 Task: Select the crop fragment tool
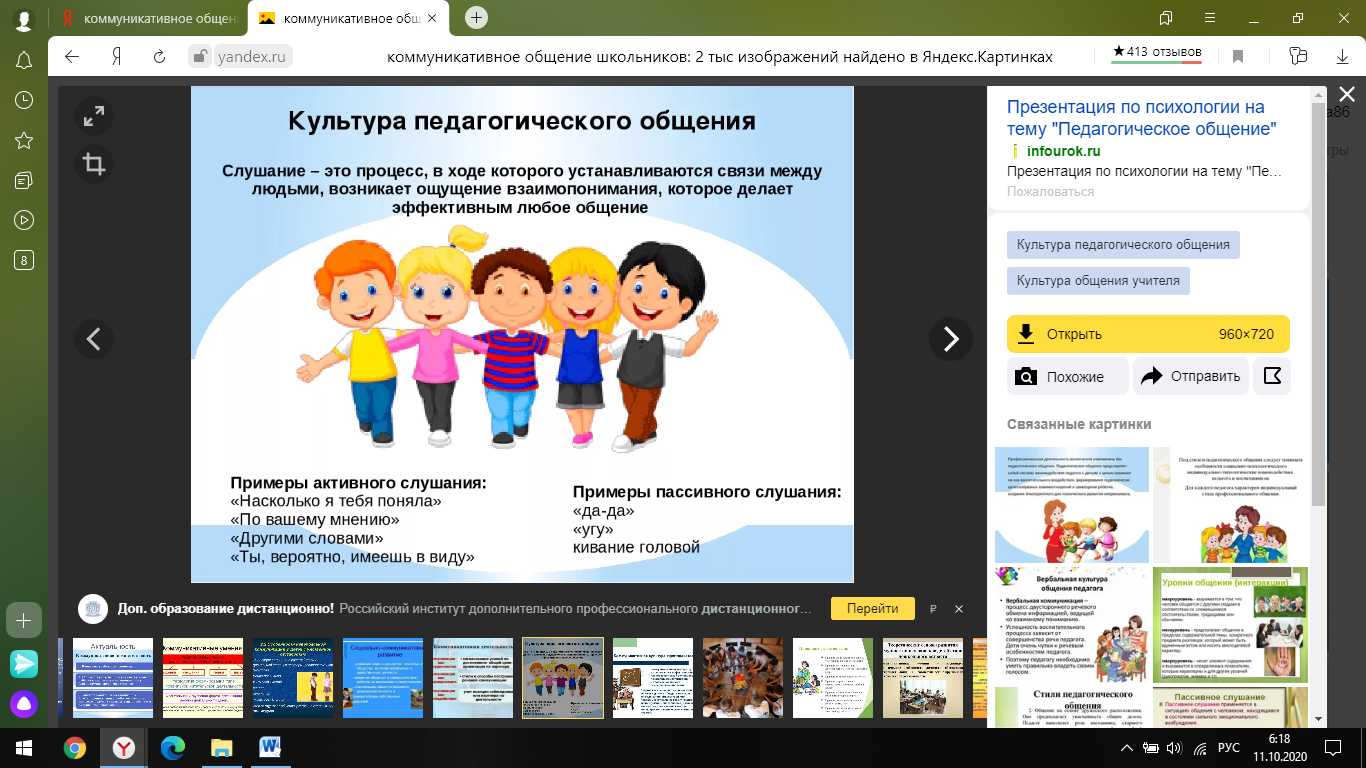click(94, 164)
